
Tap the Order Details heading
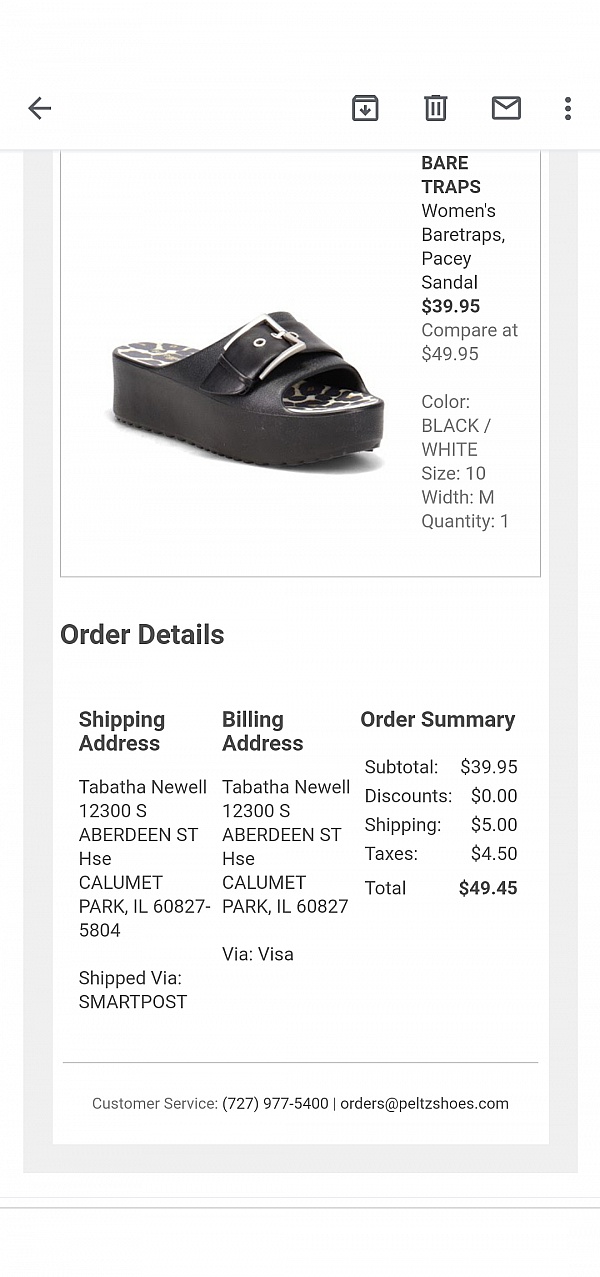[x=142, y=635]
